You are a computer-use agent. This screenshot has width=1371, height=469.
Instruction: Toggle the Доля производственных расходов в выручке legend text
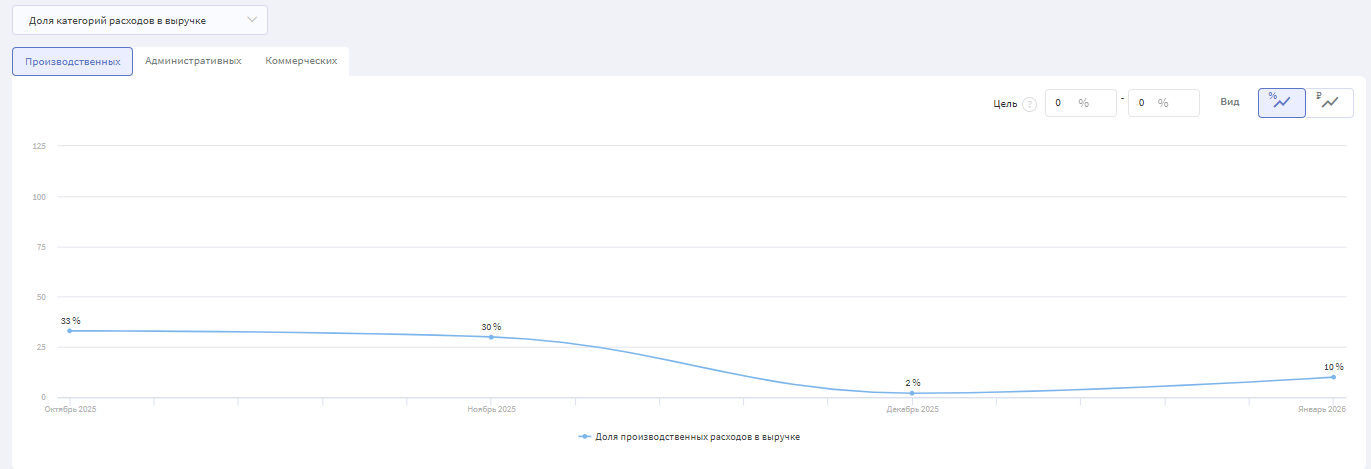click(697, 437)
